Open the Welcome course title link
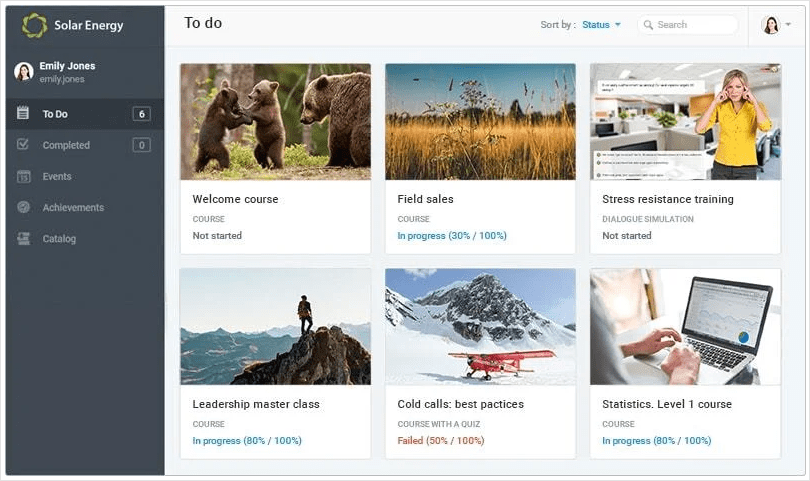Image resolution: width=810 pixels, height=481 pixels. 235,199
